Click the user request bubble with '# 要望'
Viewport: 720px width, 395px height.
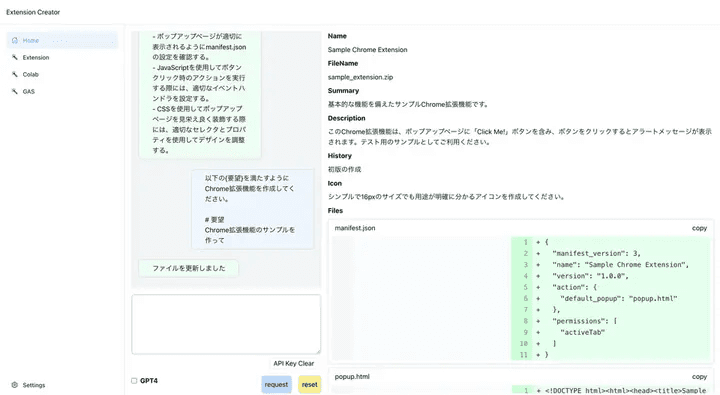253,209
